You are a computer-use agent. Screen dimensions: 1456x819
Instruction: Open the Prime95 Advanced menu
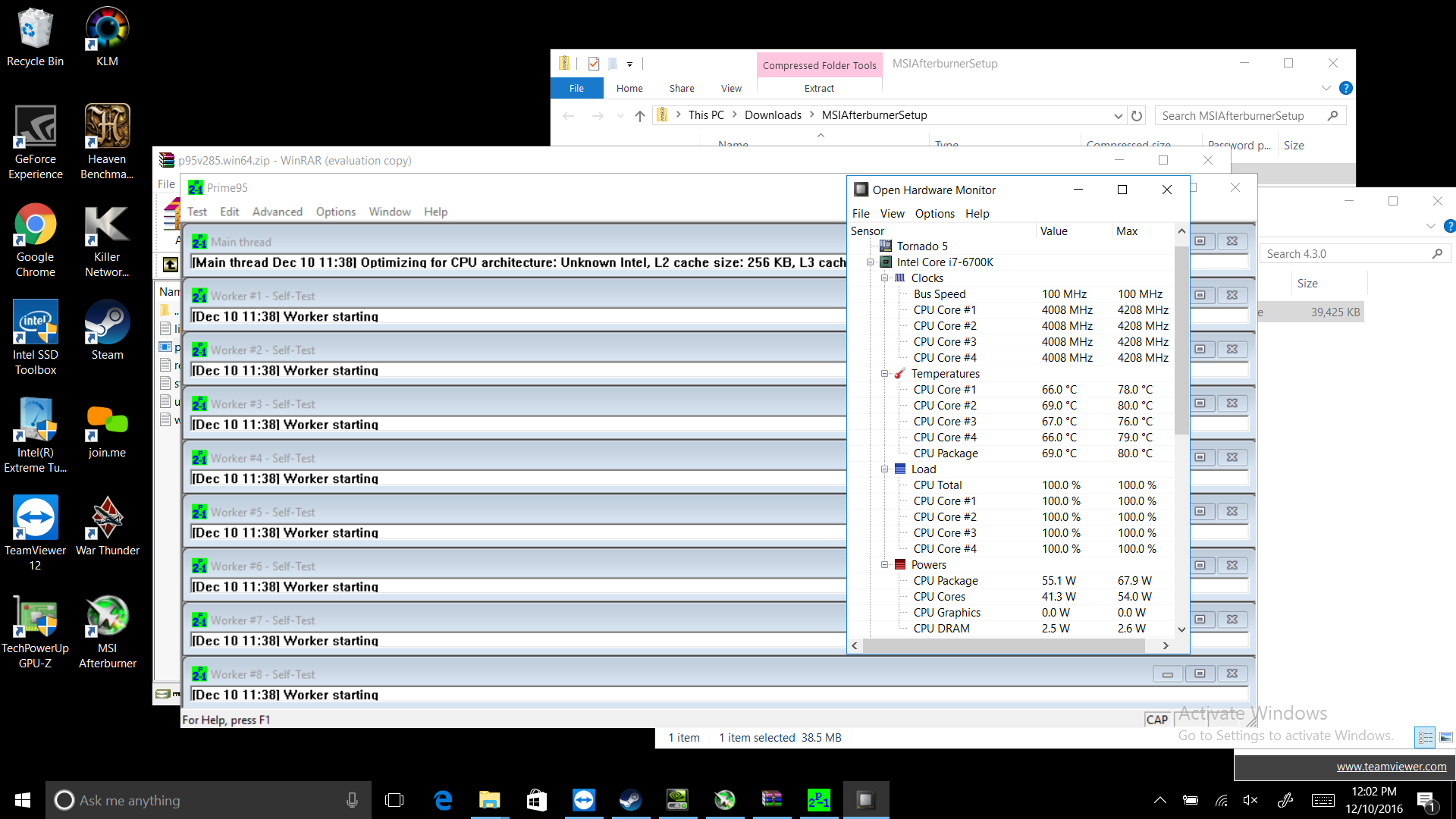[x=278, y=212]
